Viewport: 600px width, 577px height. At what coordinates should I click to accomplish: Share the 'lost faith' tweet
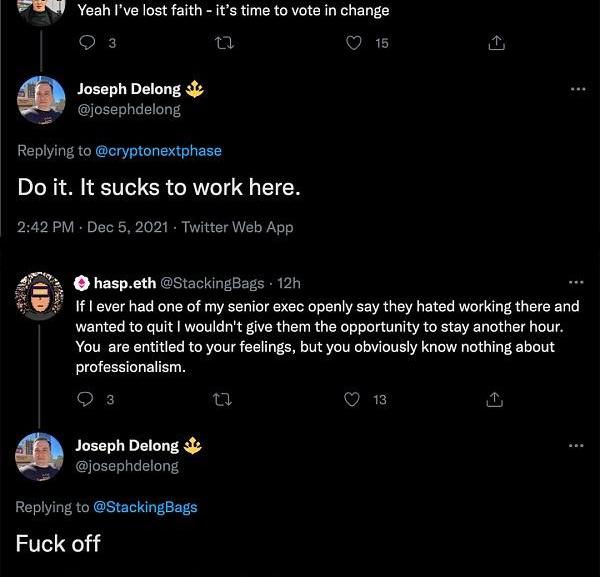tap(496, 43)
